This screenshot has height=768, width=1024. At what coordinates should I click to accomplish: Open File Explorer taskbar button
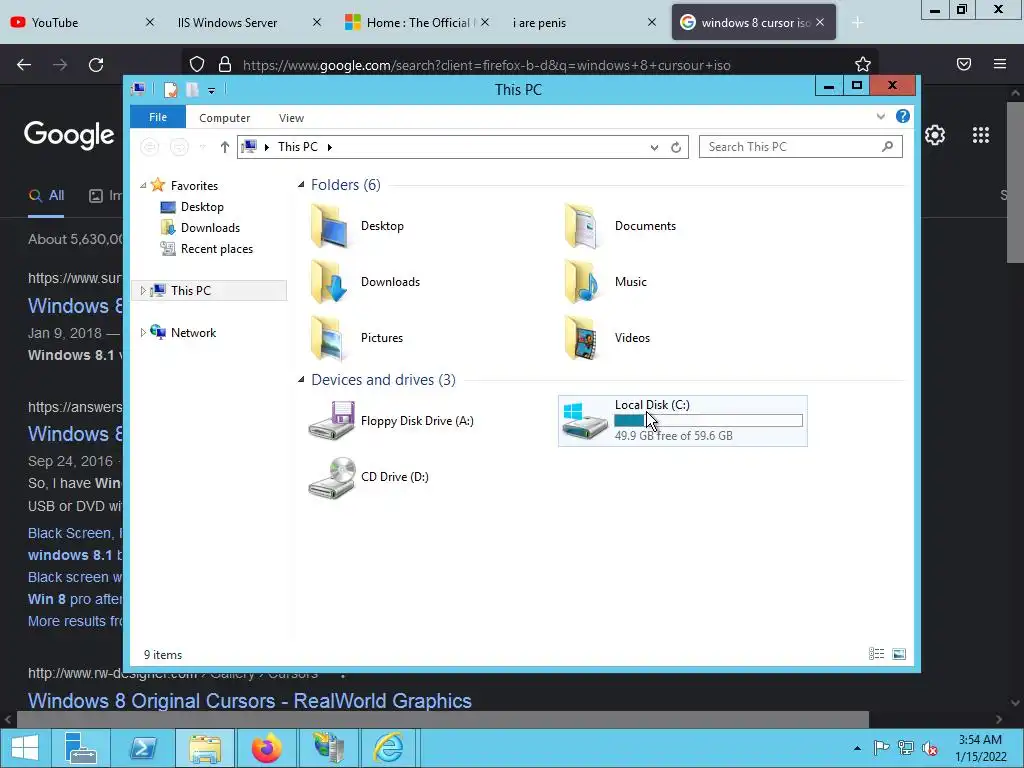click(205, 748)
